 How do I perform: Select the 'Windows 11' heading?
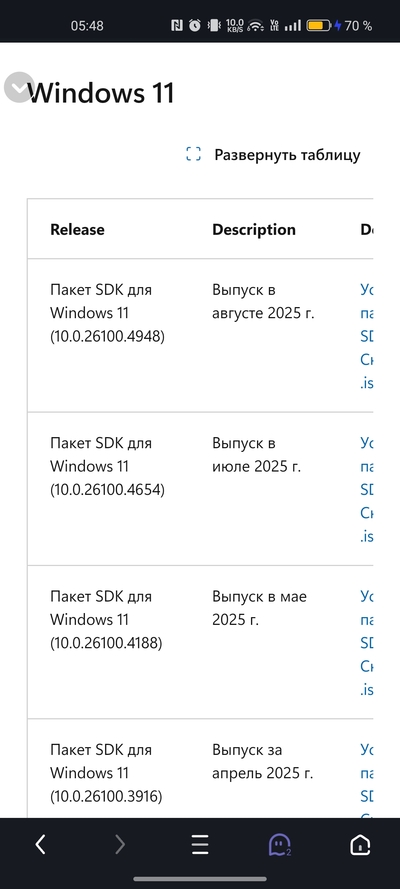(101, 93)
